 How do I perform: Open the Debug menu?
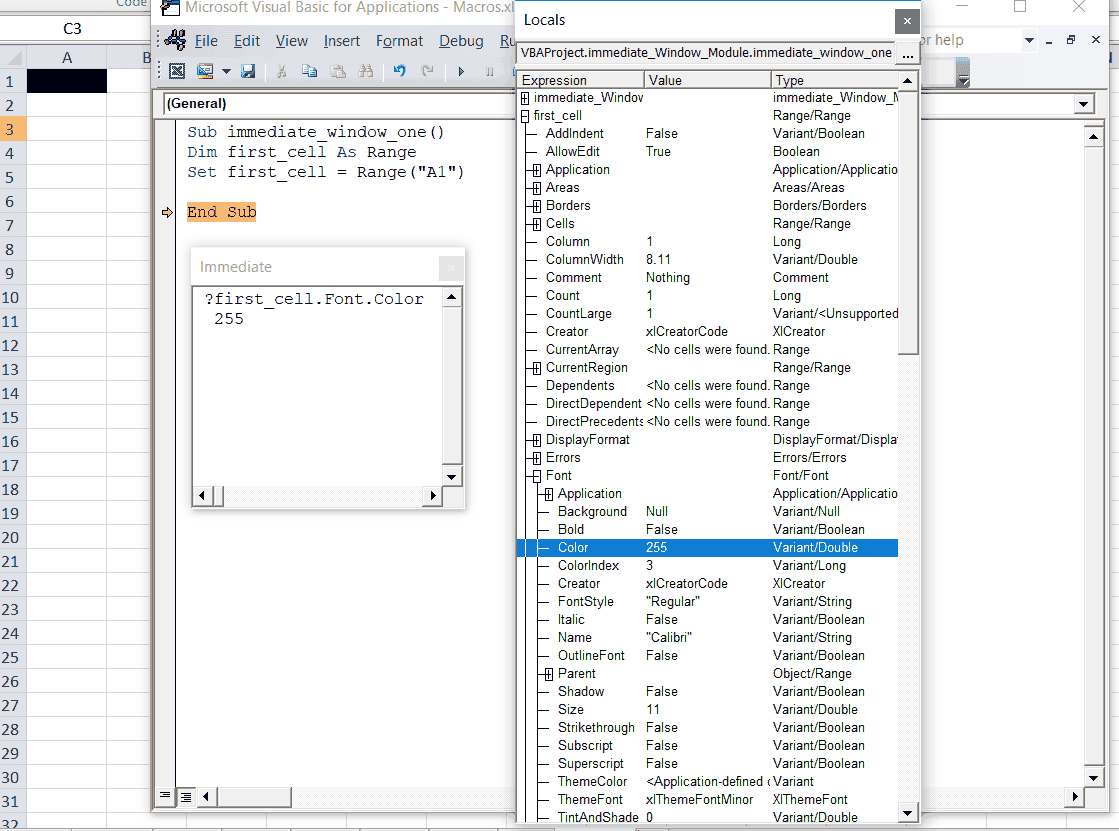(461, 41)
